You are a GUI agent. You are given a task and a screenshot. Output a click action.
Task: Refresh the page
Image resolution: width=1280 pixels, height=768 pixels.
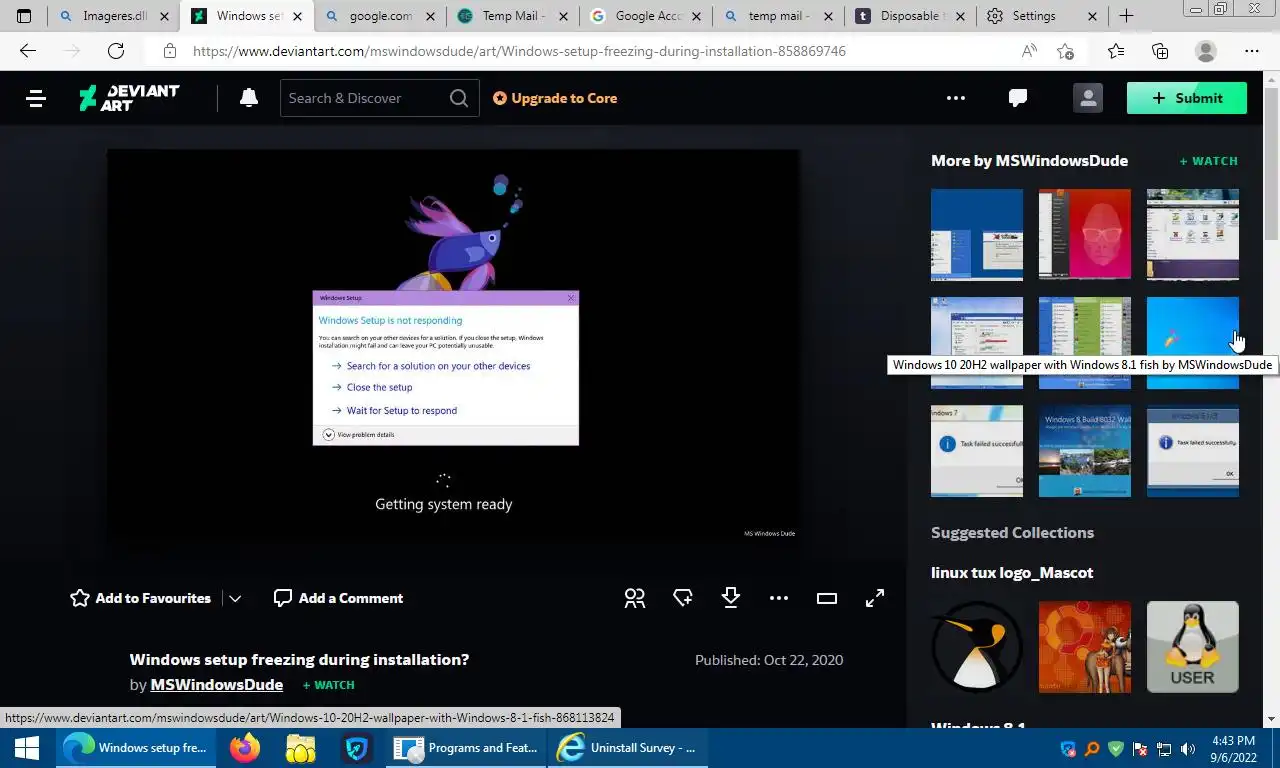[116, 51]
